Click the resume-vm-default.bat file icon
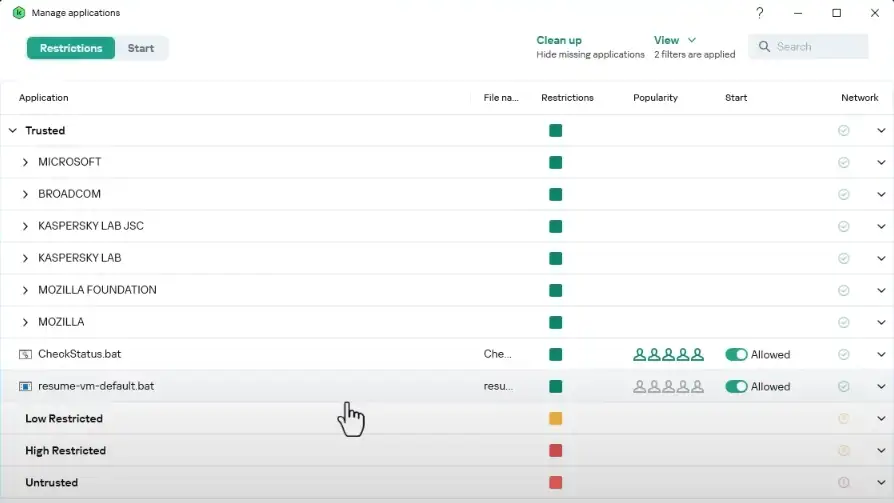This screenshot has width=894, height=503. [25, 387]
